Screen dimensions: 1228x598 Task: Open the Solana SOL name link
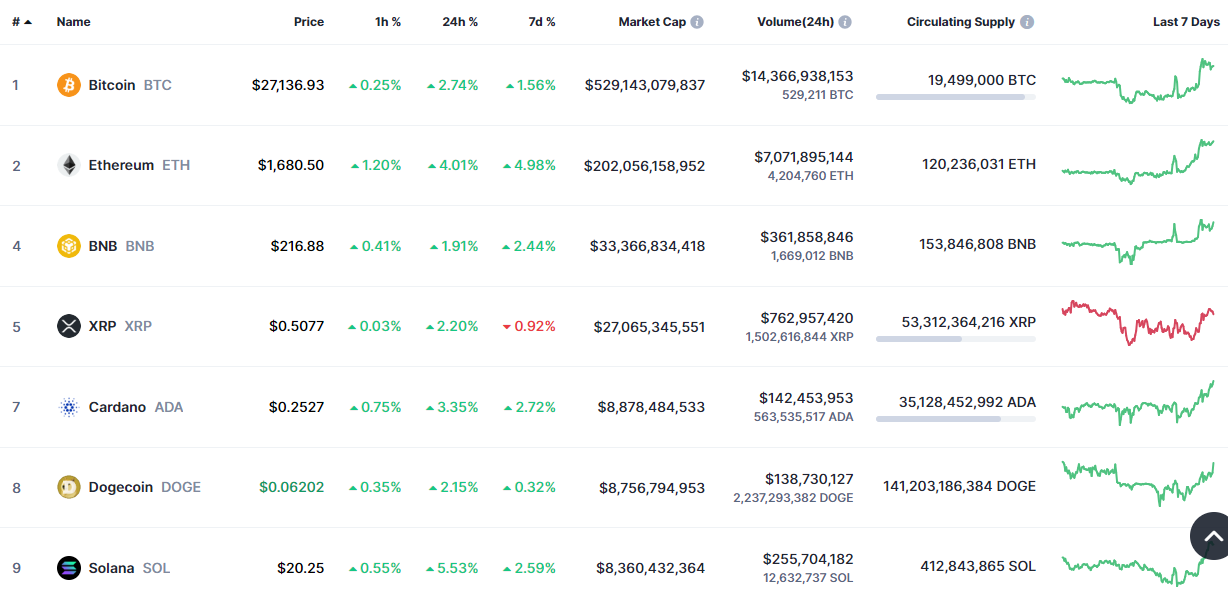[x=129, y=568]
